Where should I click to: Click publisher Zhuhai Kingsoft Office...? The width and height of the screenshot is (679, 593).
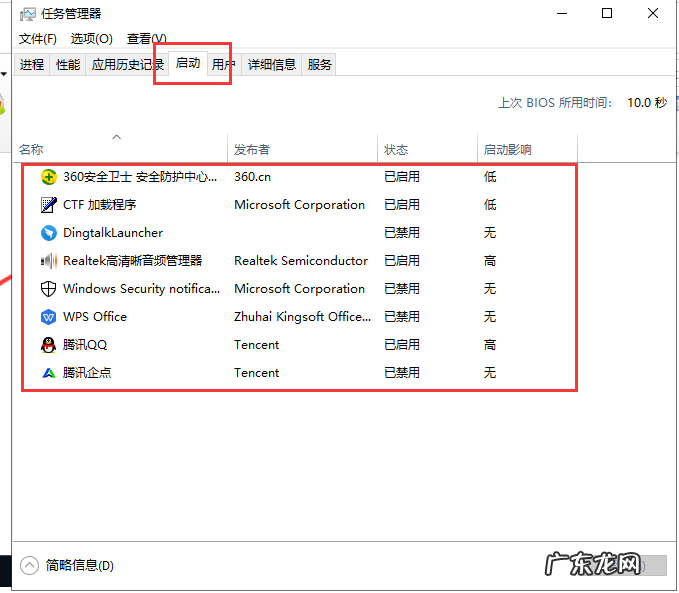(302, 317)
